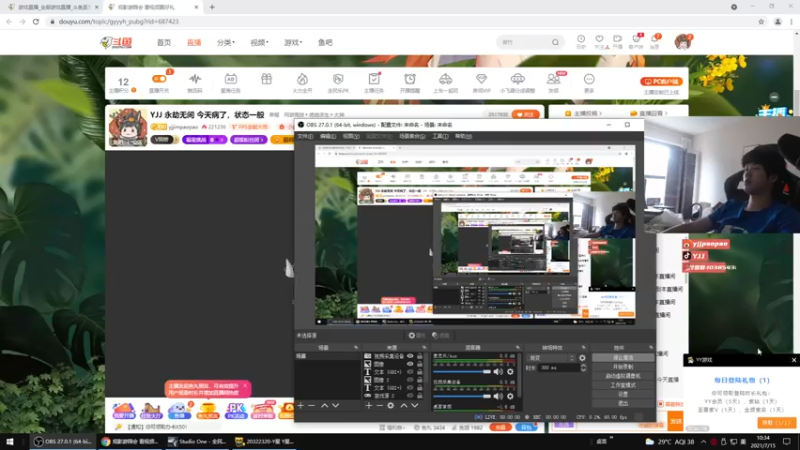
Task: Toggle the eye icon on 图像 source
Action: (410, 364)
